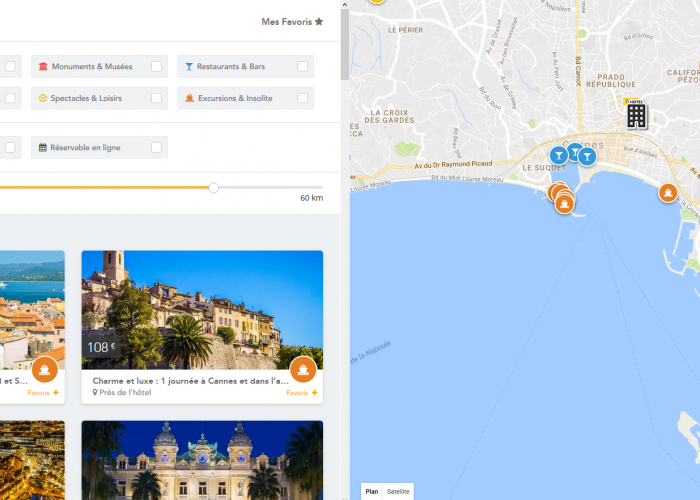Click the rightmost blue cocktail map marker
The height and width of the screenshot is (500, 700).
coord(588,156)
